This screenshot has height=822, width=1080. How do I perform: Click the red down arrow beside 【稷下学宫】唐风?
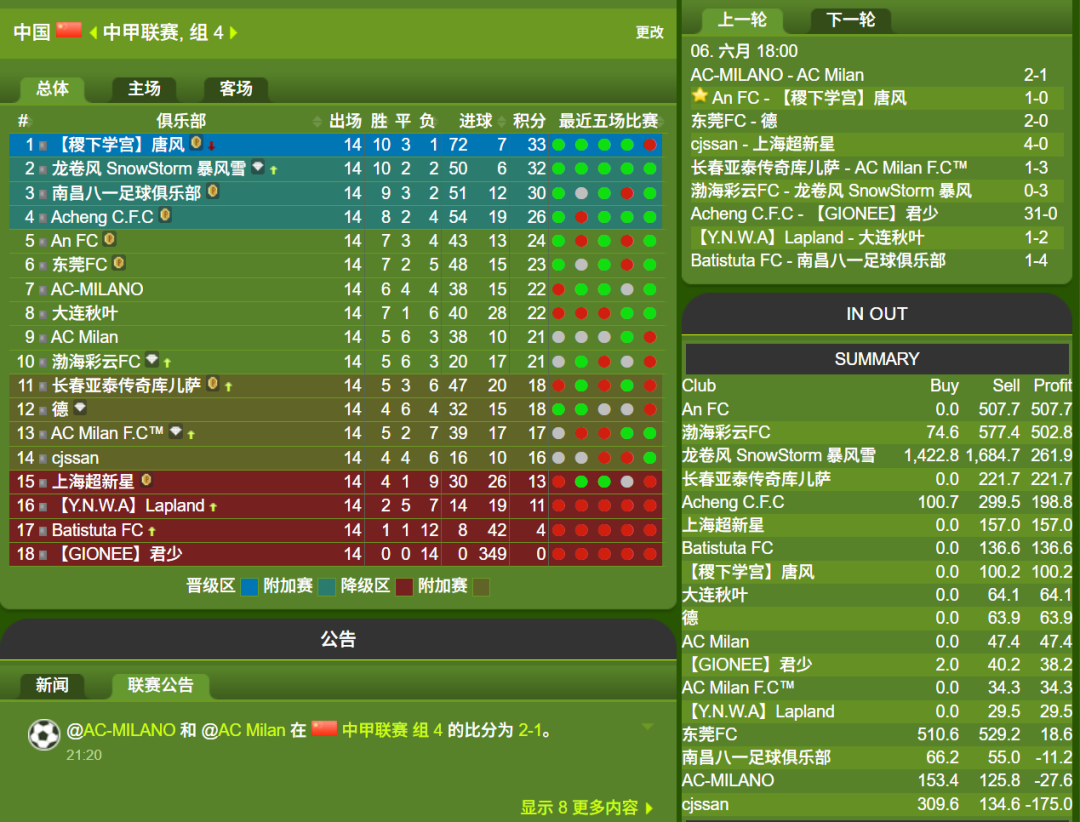(x=211, y=145)
